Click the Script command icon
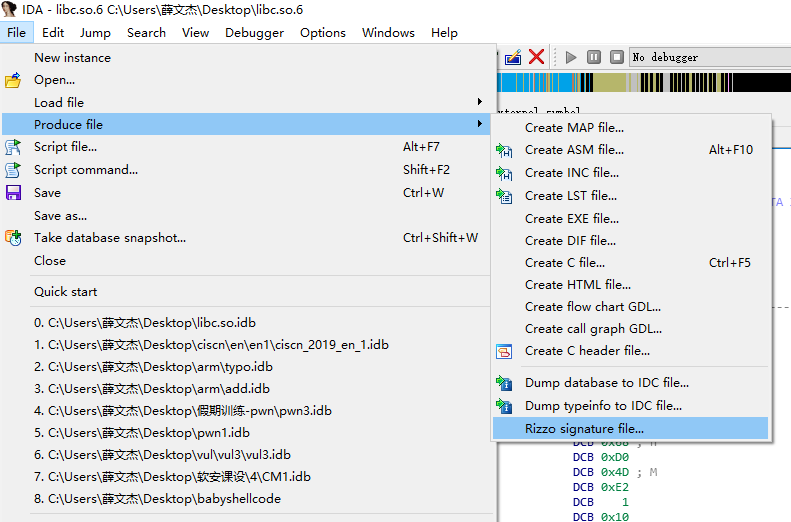The width and height of the screenshot is (791, 522). 13,170
